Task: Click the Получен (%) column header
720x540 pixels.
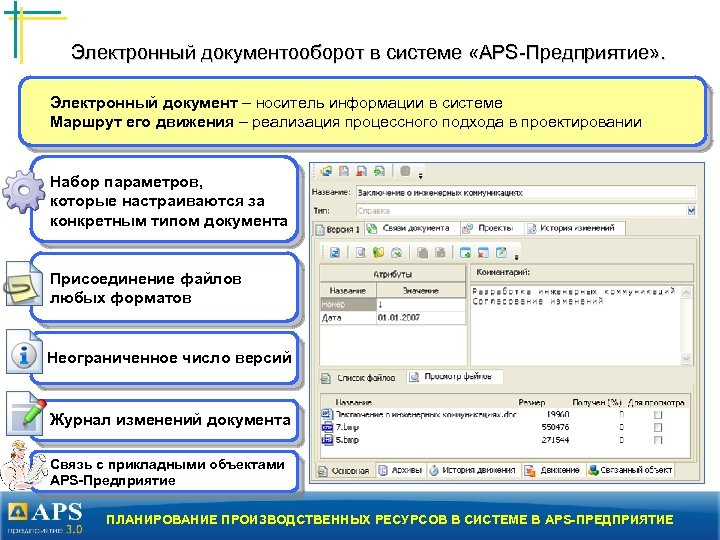Action: [x=596, y=403]
